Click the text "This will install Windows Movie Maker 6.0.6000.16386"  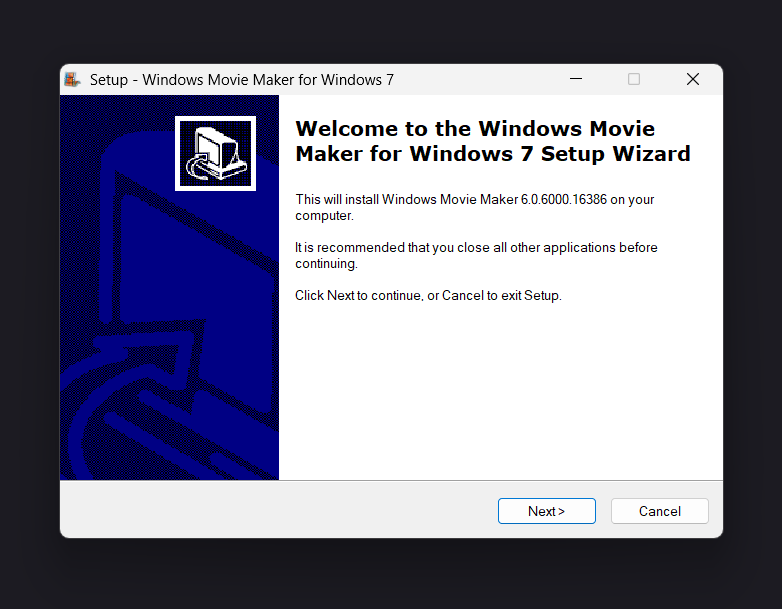coord(451,200)
